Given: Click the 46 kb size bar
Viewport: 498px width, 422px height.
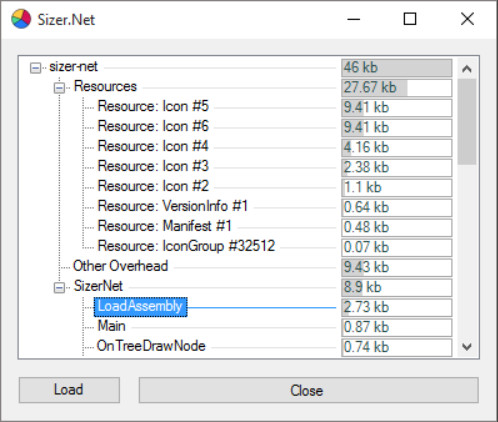Looking at the screenshot, I should [397, 68].
